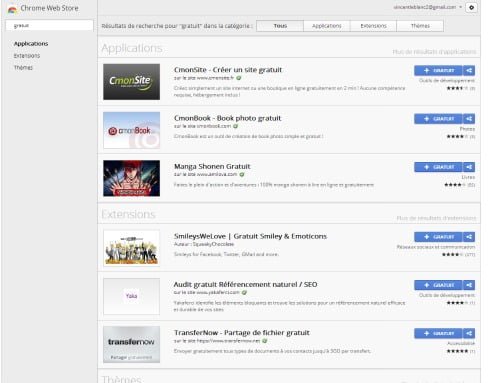Add Audit gratuit SEO with Gratuit button

[438, 285]
